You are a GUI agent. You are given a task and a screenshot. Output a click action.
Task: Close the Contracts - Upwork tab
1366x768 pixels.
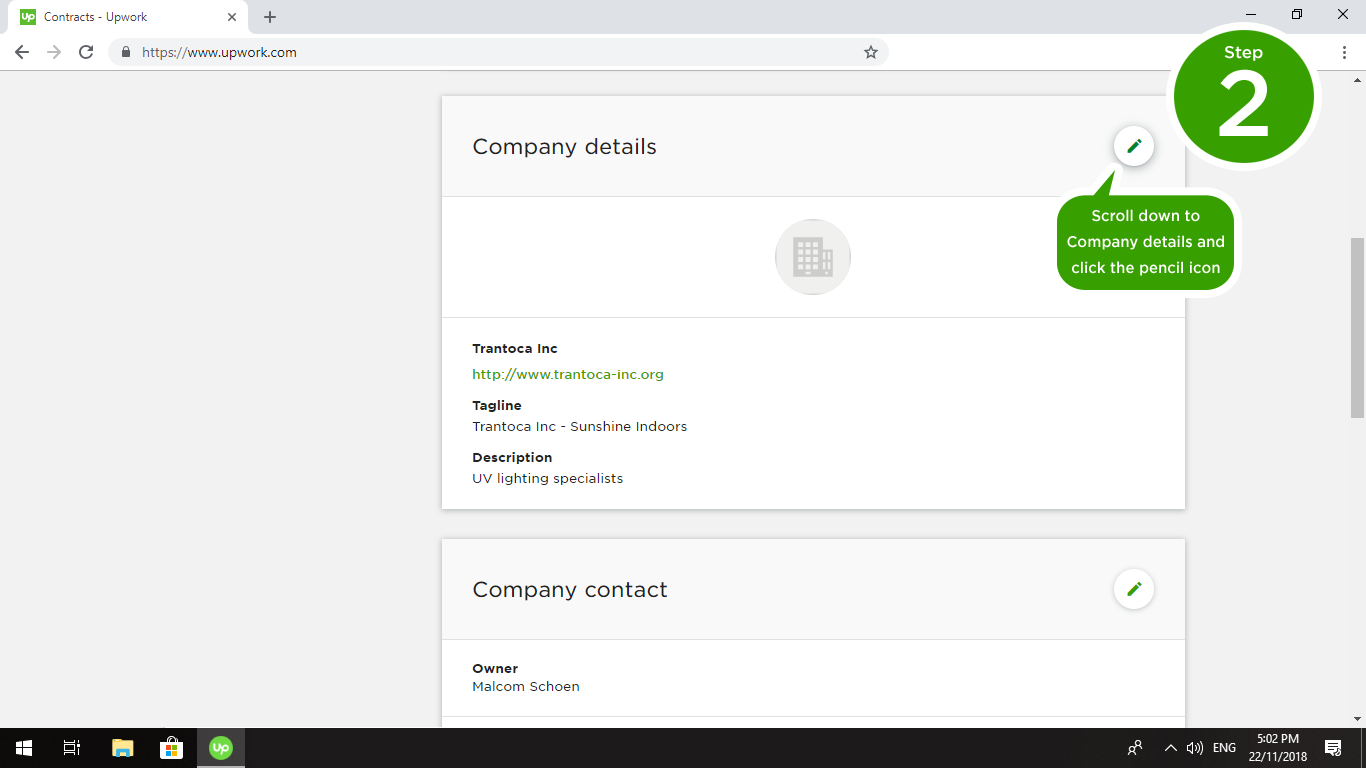pyautogui.click(x=232, y=17)
